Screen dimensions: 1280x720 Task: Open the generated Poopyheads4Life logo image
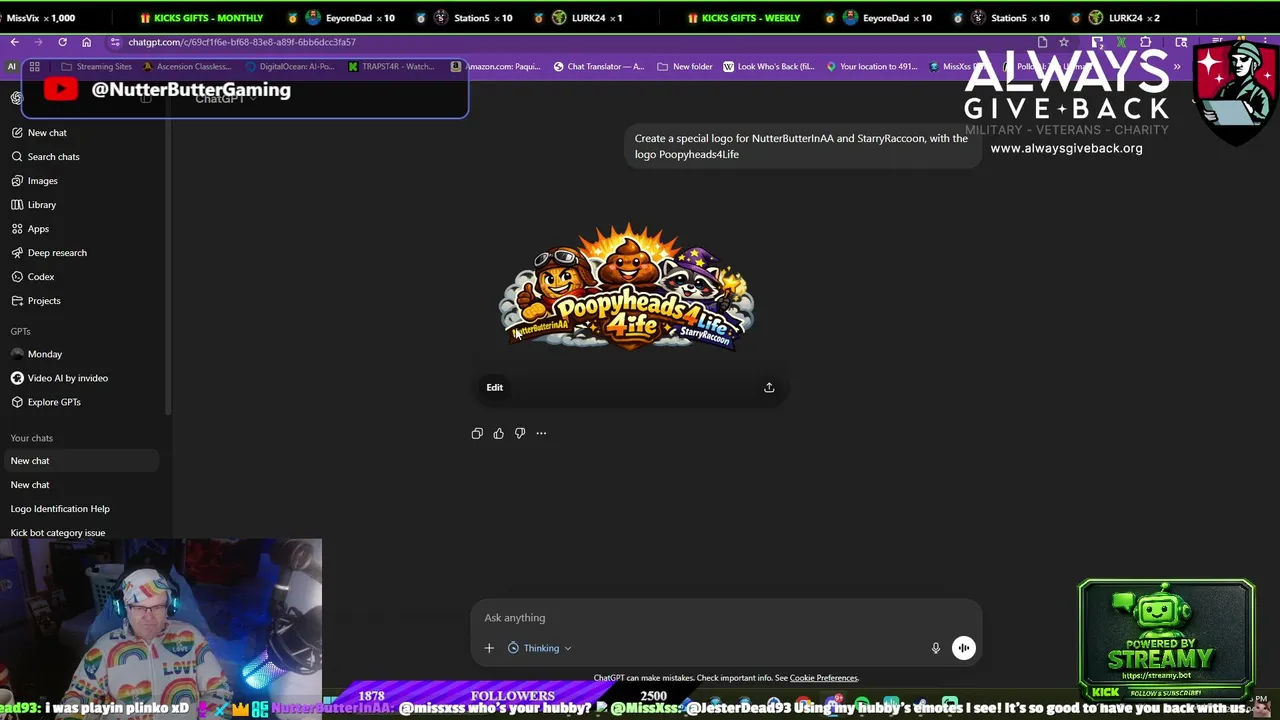pos(628,286)
